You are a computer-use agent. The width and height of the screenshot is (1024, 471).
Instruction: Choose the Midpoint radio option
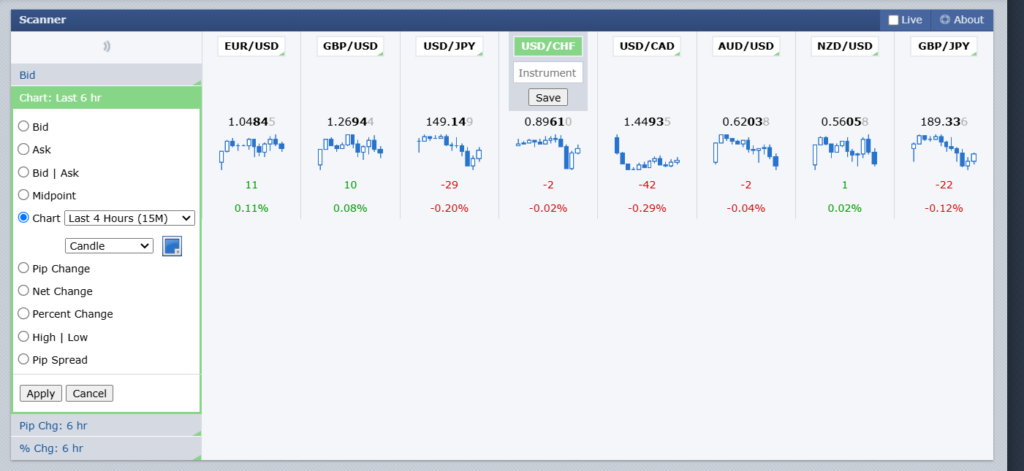[x=25, y=196]
